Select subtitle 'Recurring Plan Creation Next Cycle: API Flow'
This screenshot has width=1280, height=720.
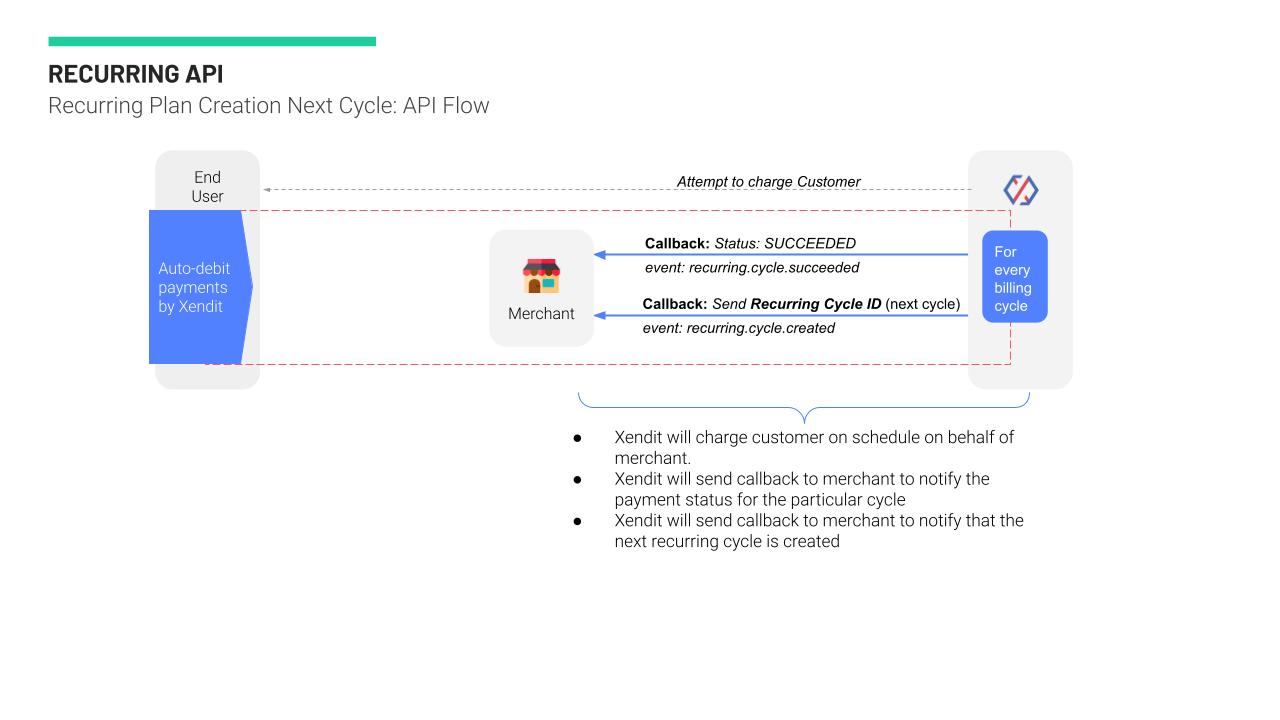coord(269,105)
